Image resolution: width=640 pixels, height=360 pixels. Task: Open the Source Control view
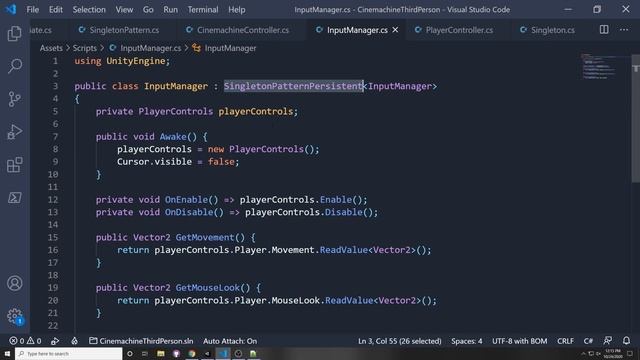pyautogui.click(x=15, y=99)
